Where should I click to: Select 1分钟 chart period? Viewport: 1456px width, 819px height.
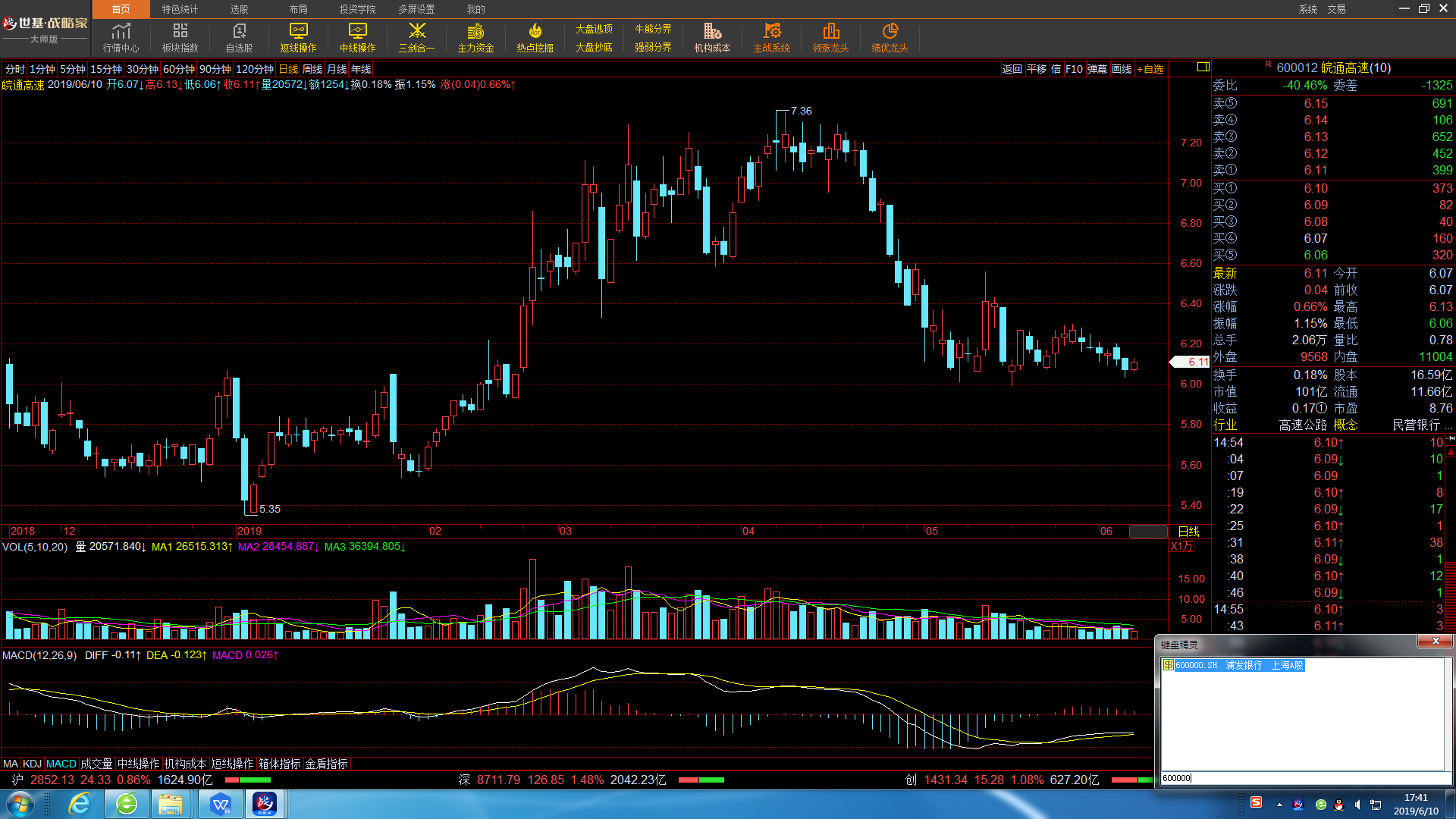[x=42, y=69]
